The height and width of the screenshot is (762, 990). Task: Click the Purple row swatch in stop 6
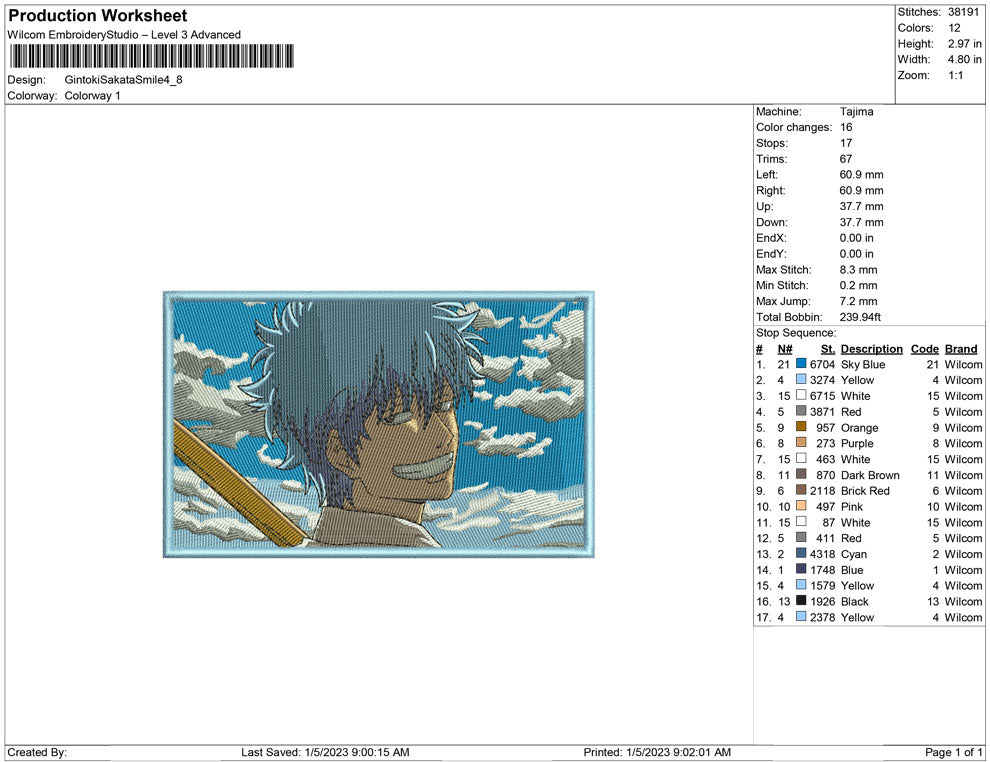pyautogui.click(x=801, y=443)
